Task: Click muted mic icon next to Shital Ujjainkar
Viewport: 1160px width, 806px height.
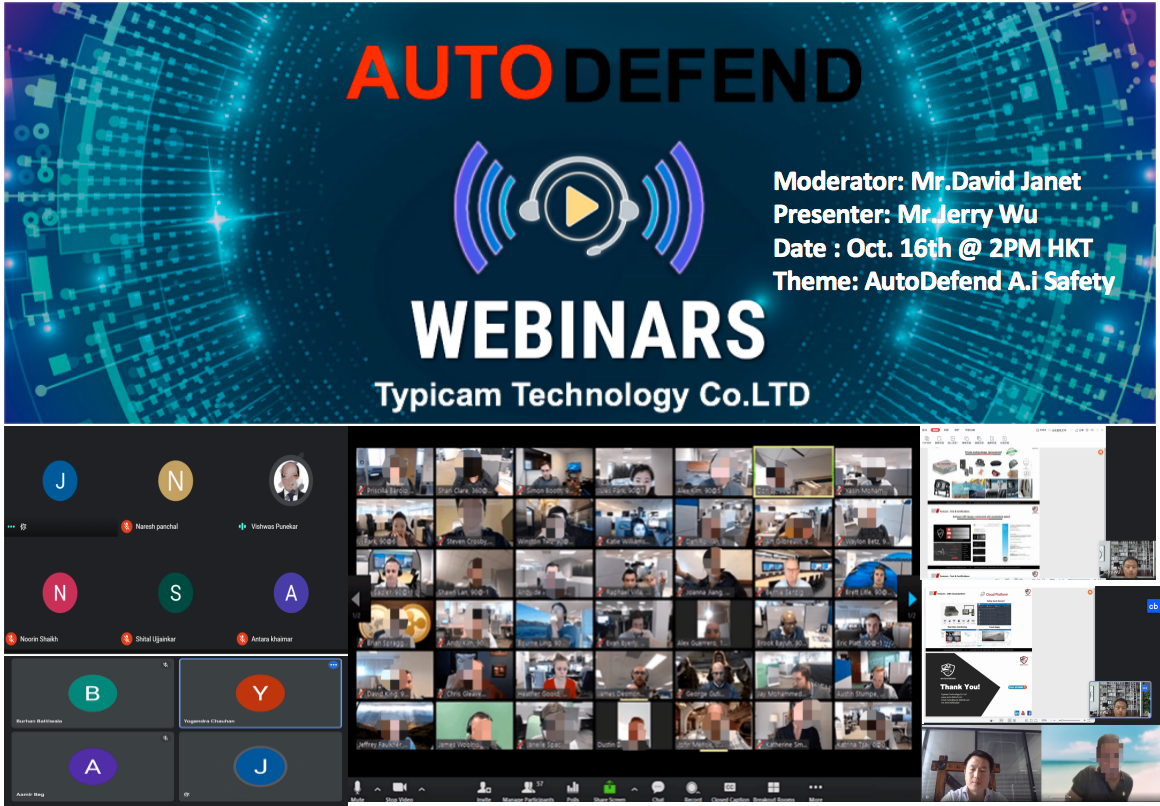Action: tap(127, 639)
